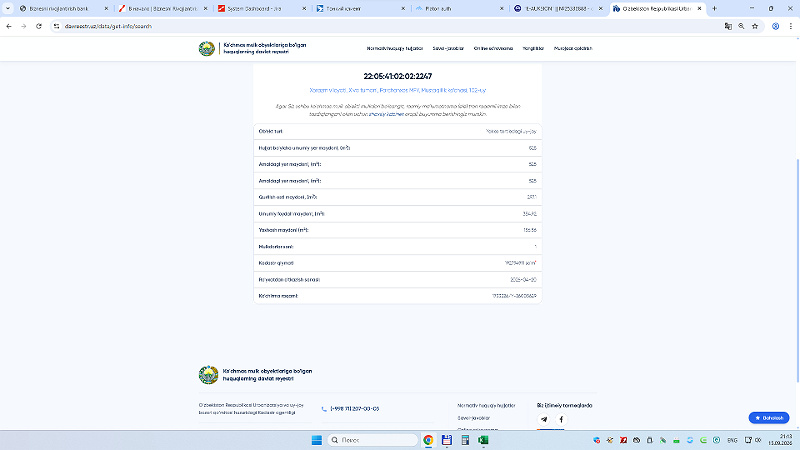Click the Umumiy foydali maydoni row
The width and height of the screenshot is (800, 450).
click(x=397, y=214)
